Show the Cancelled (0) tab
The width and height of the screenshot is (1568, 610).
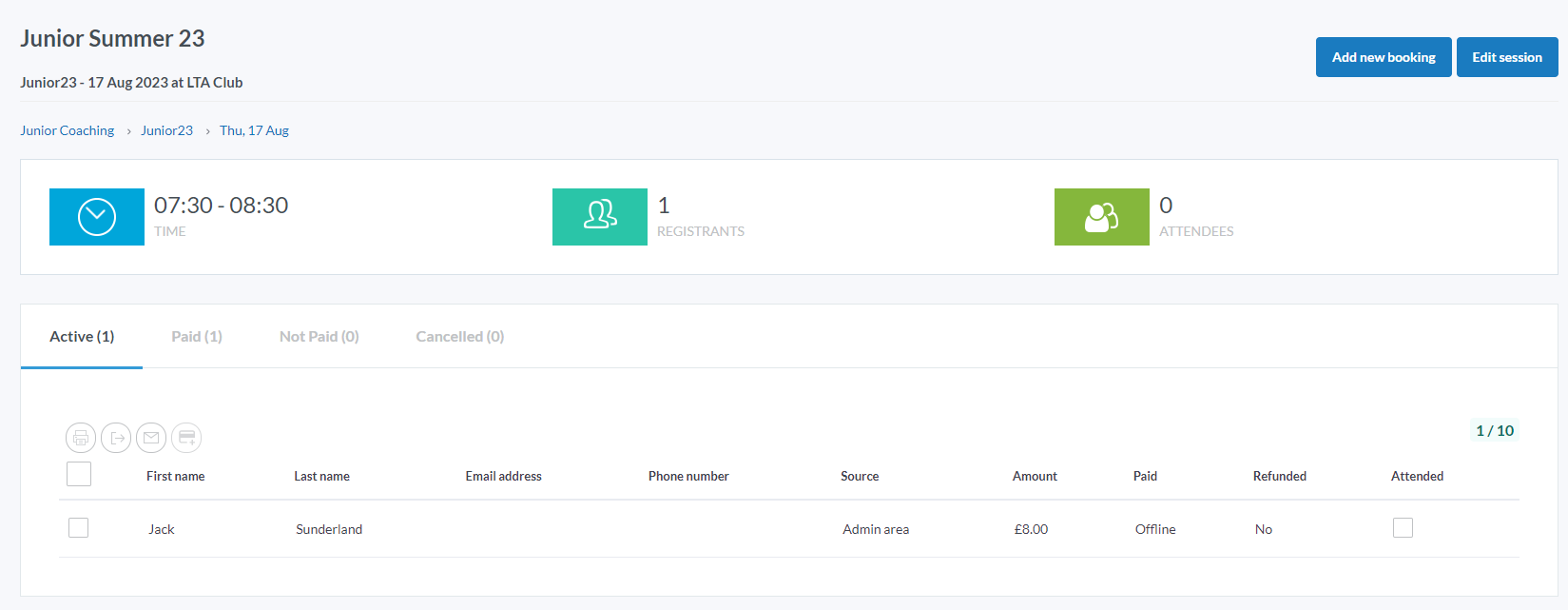(x=459, y=337)
